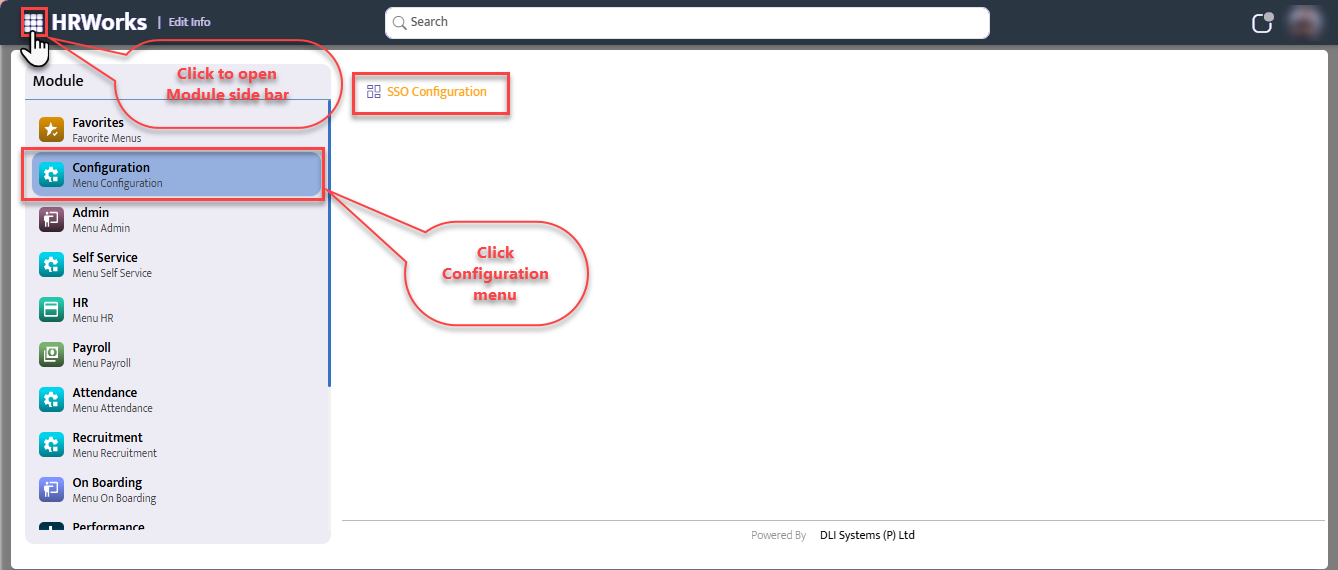Click the Configuration gear icon
Screen dimensions: 1338x570
(51, 175)
